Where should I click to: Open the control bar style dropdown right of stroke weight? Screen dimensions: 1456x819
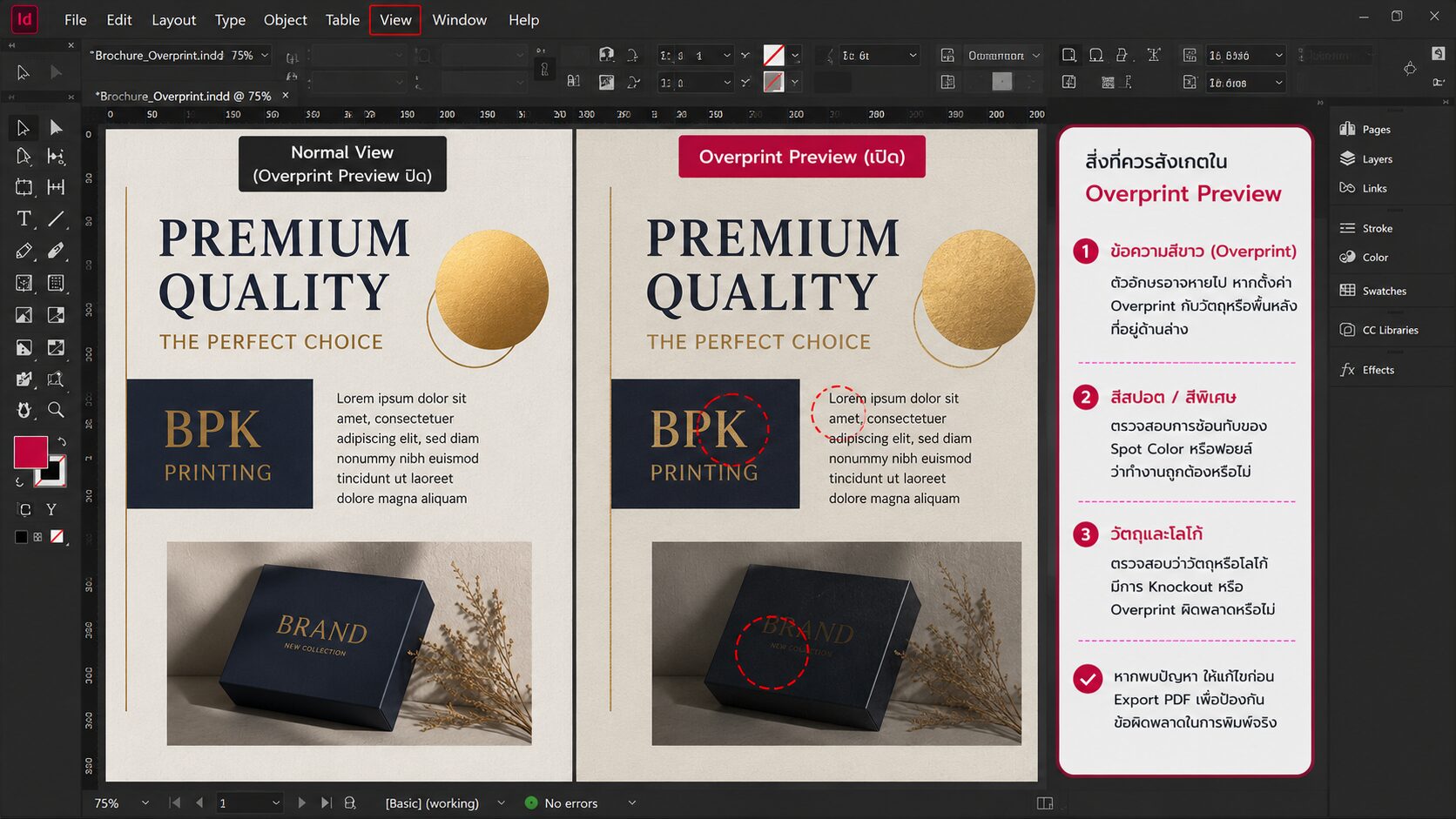click(1036, 55)
